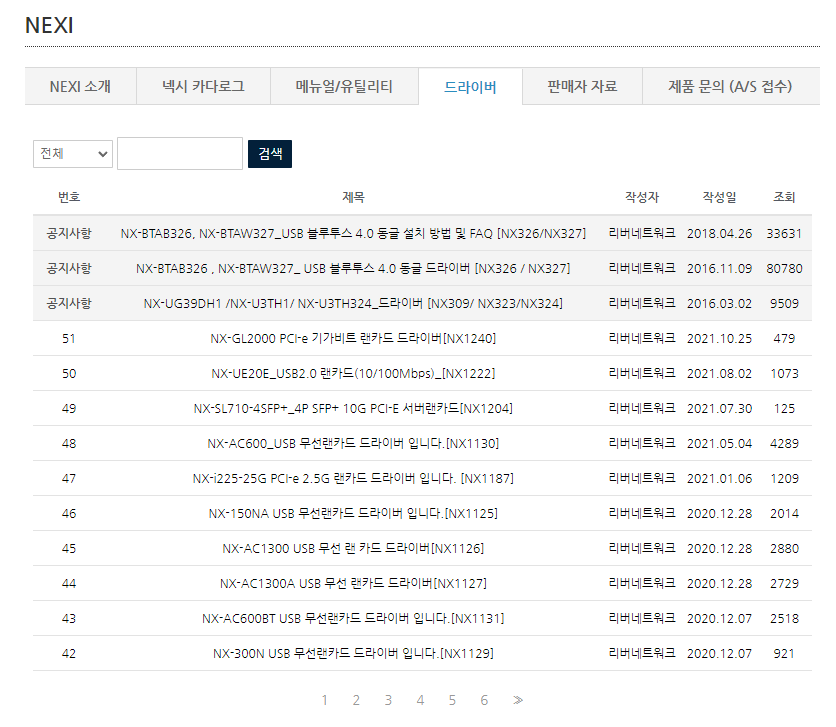
Task: Click the date 2018.04.26 cell
Action: [719, 233]
